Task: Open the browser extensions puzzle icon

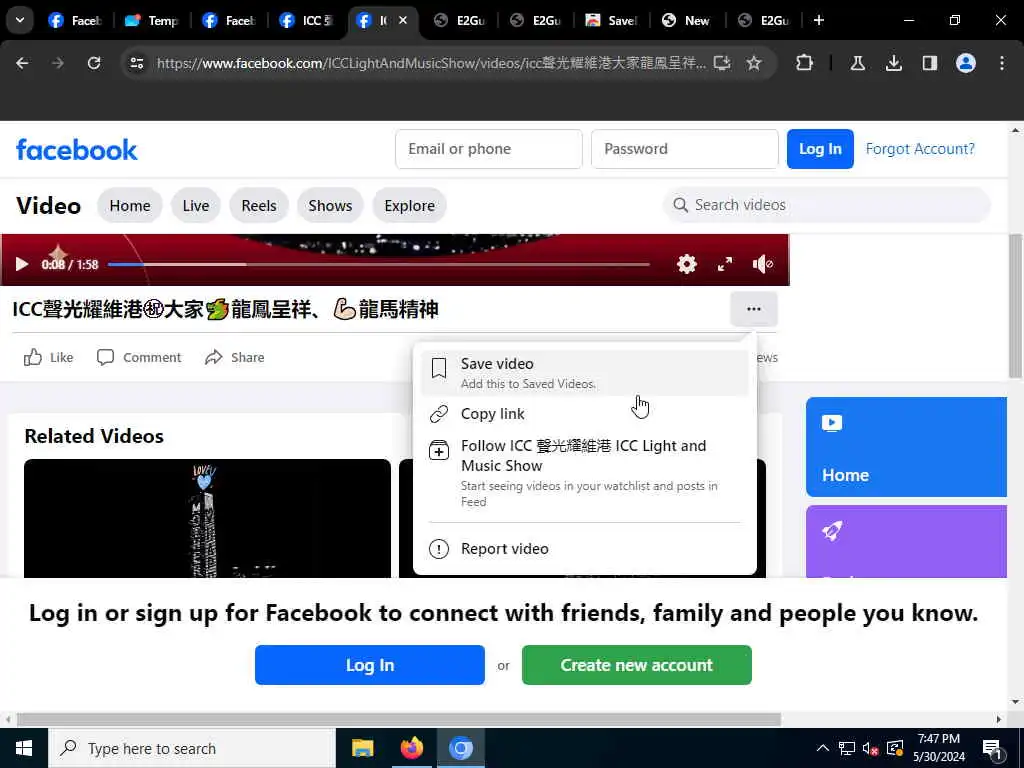Action: [805, 63]
